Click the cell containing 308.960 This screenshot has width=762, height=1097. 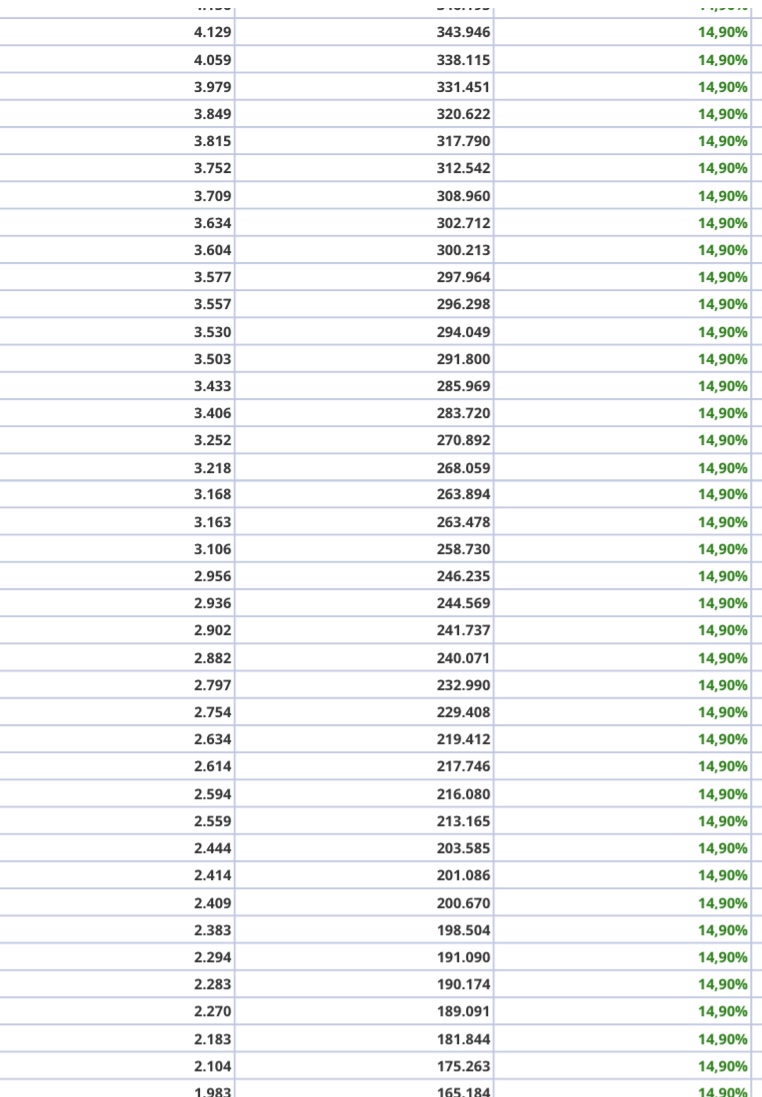[463, 196]
